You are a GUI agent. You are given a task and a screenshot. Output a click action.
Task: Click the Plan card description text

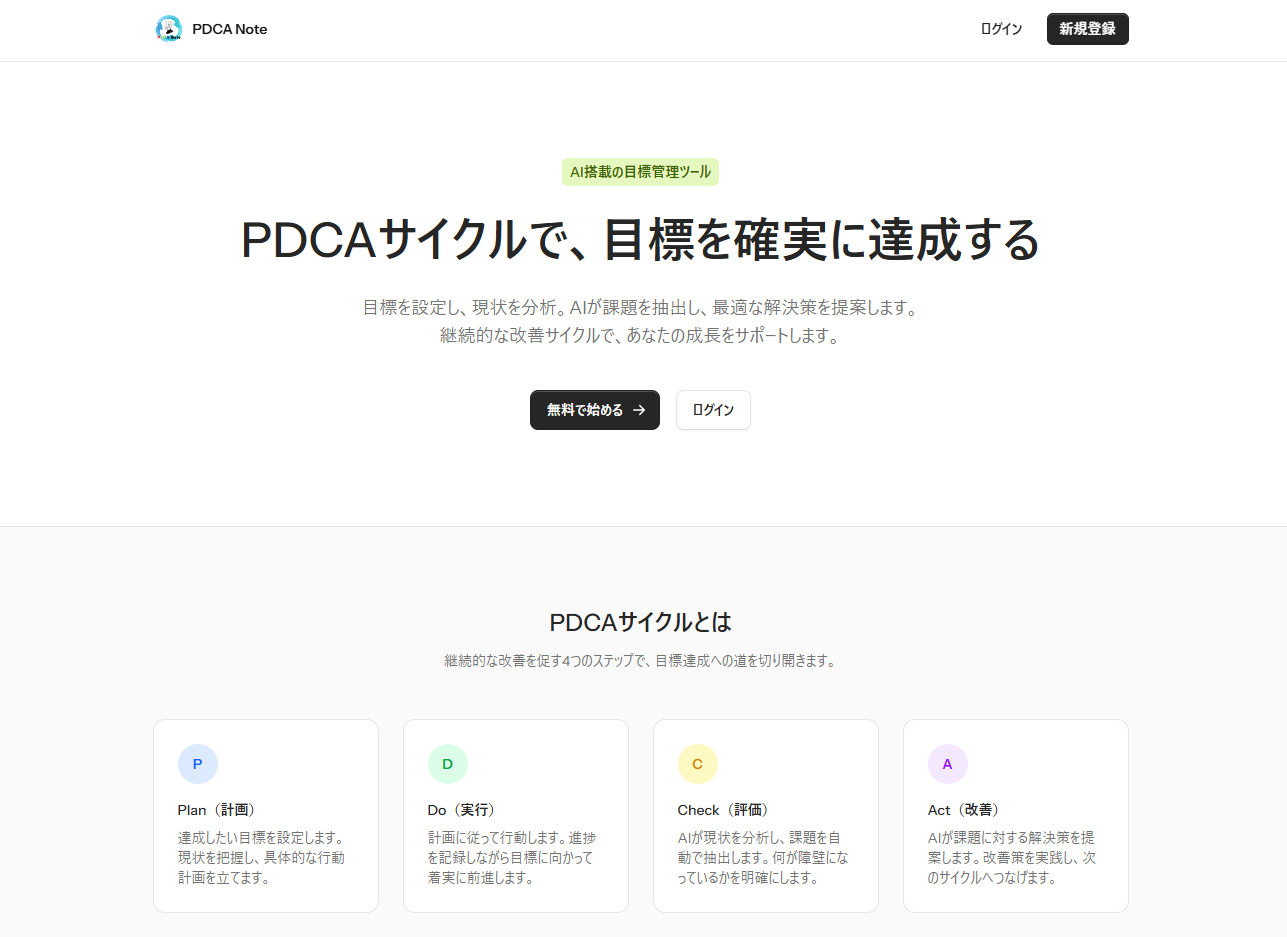(261, 858)
